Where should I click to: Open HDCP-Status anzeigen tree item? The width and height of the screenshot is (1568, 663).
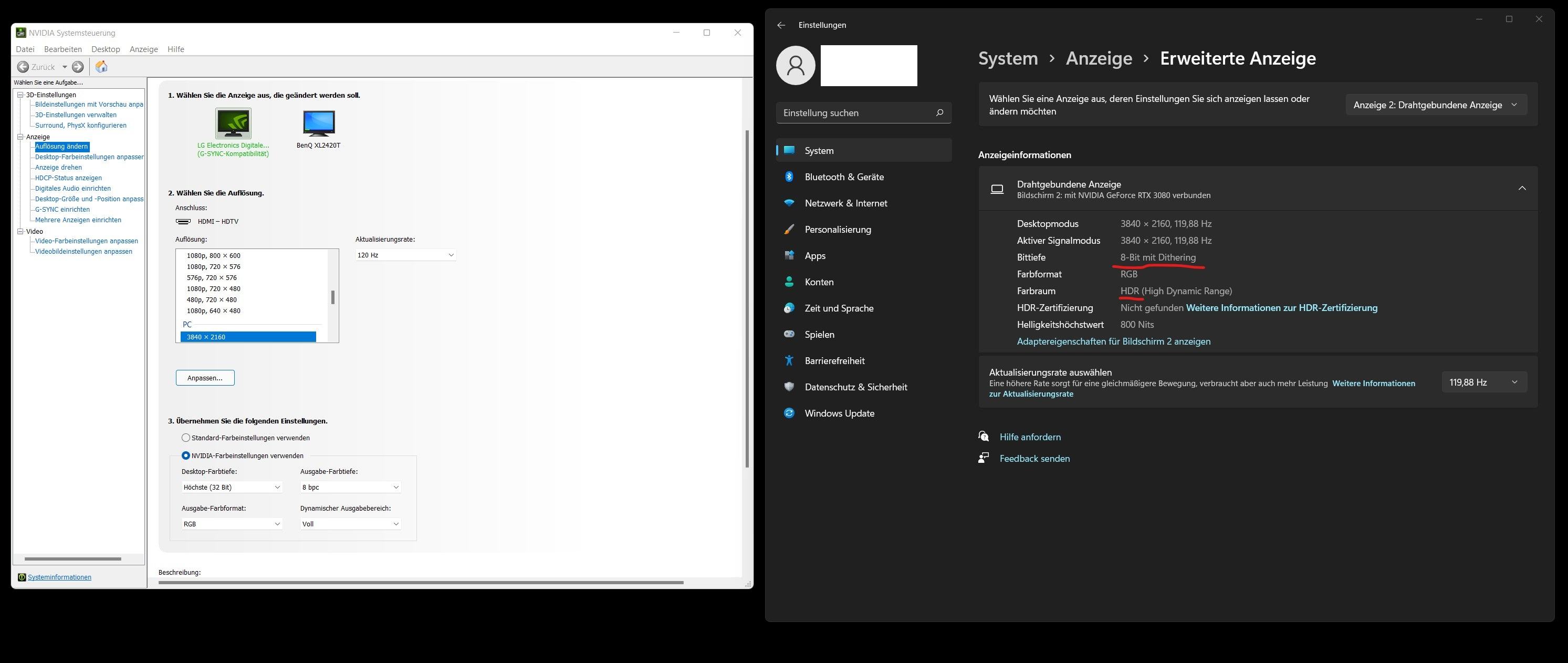tap(68, 178)
